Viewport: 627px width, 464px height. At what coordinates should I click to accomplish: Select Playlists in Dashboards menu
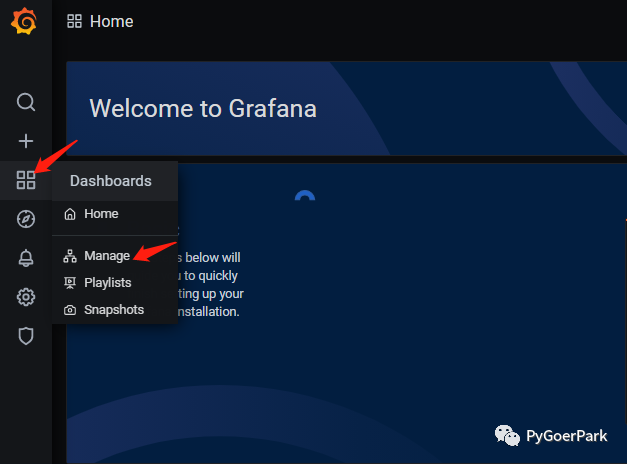(115, 283)
